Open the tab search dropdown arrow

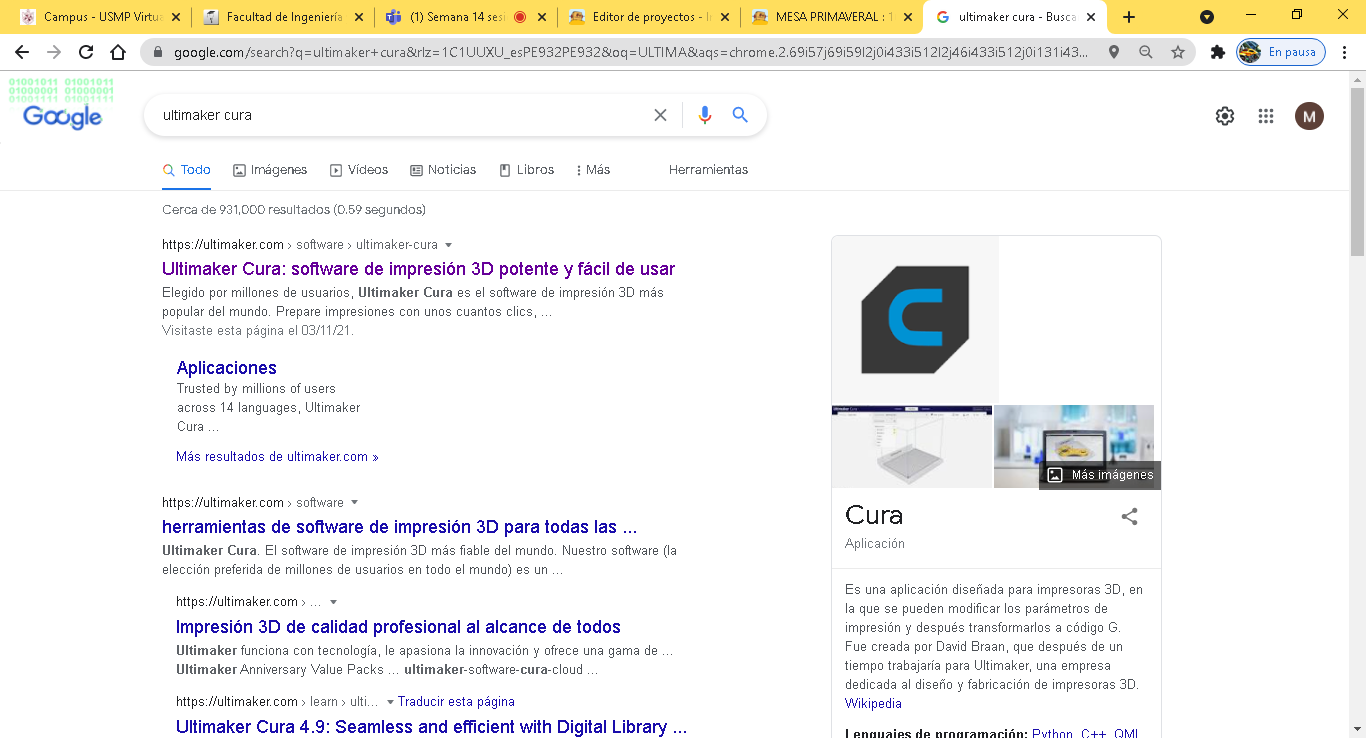1207,17
